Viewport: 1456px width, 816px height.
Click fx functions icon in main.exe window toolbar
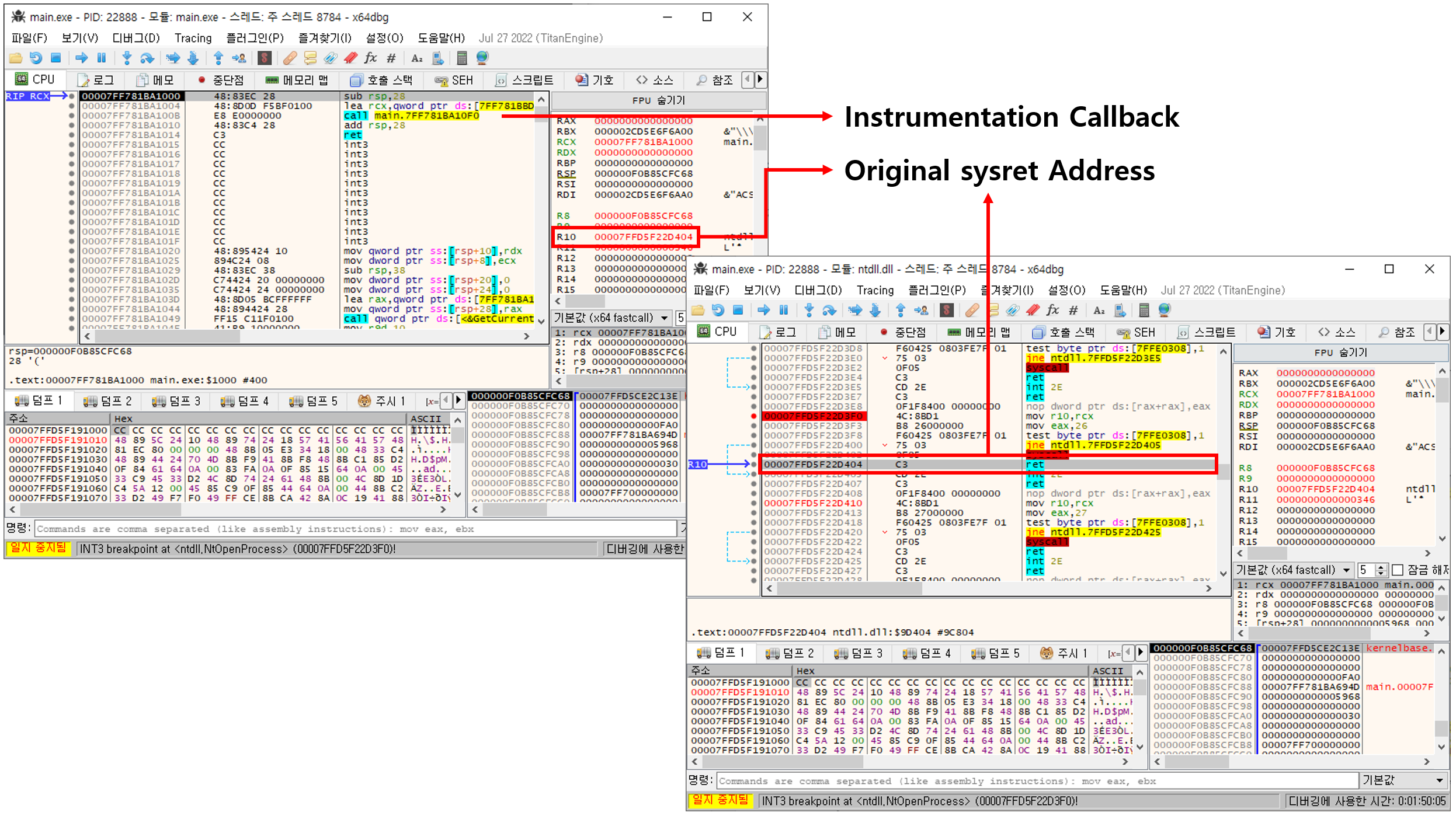click(370, 58)
